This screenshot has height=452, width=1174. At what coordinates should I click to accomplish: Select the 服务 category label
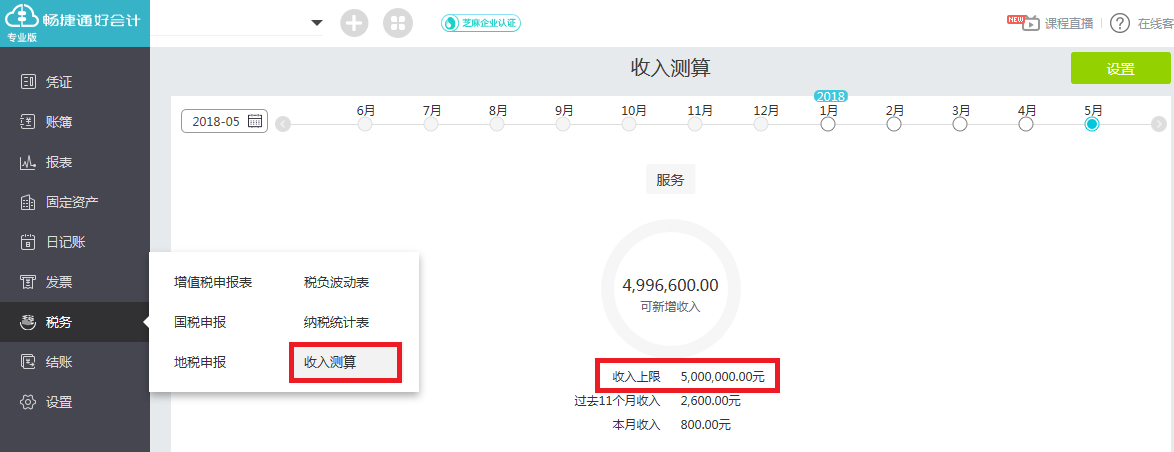click(670, 180)
